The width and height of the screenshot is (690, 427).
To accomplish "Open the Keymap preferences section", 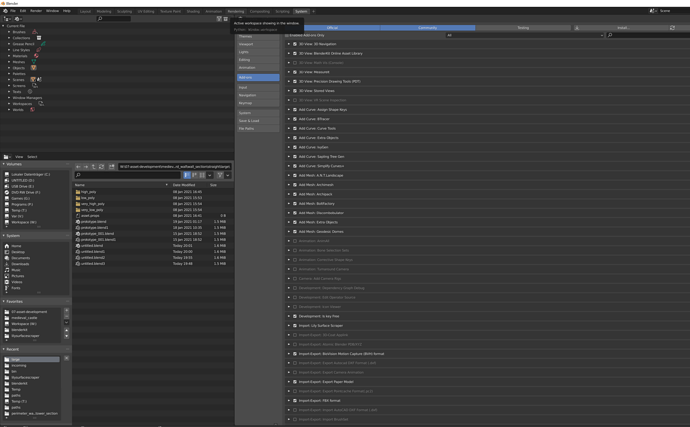I will (x=258, y=103).
